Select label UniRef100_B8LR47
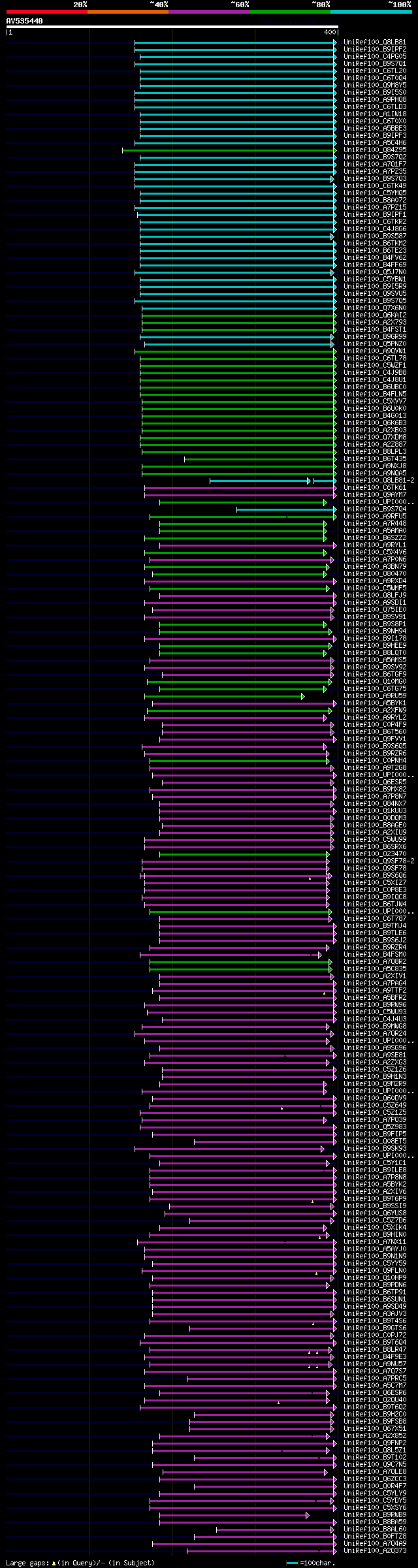418x1568 pixels. tap(375, 1350)
